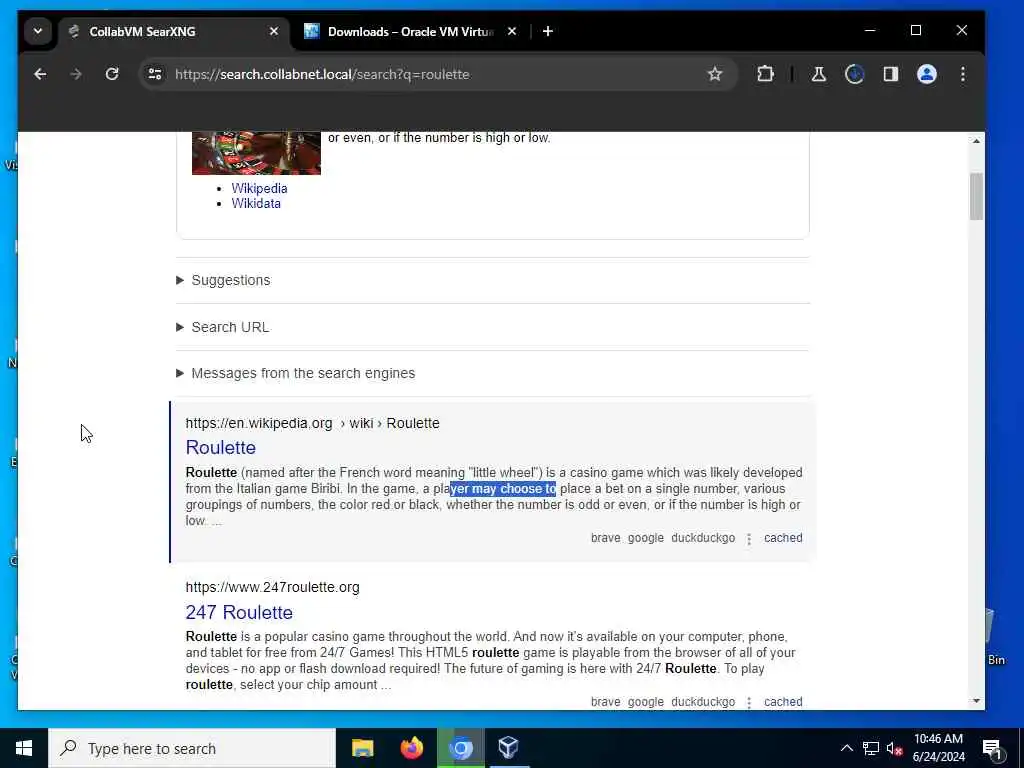The height and width of the screenshot is (768, 1024).
Task: Open more options dots on 247 Roulette result
Action: pyautogui.click(x=749, y=702)
